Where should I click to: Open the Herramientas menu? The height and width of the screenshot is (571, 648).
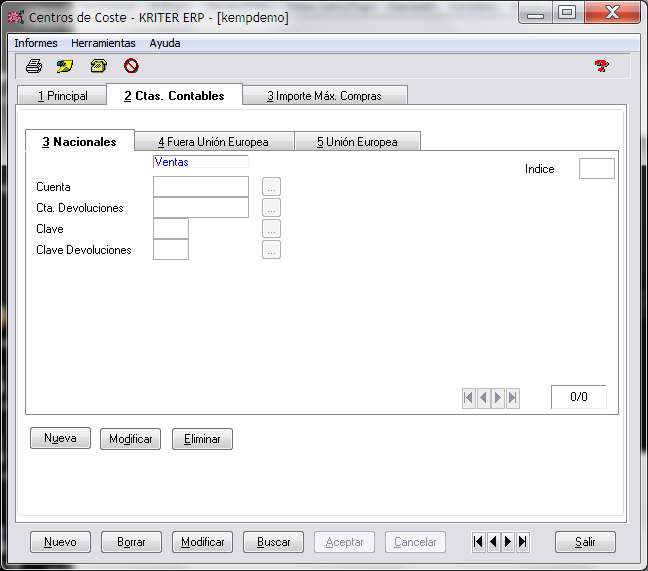click(103, 43)
